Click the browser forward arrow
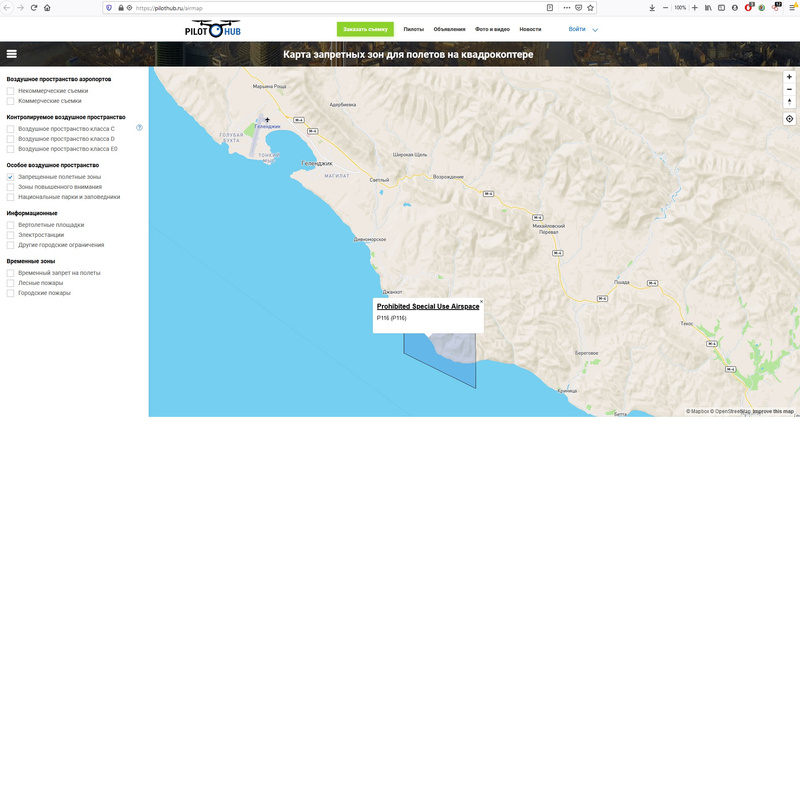 click(x=20, y=8)
